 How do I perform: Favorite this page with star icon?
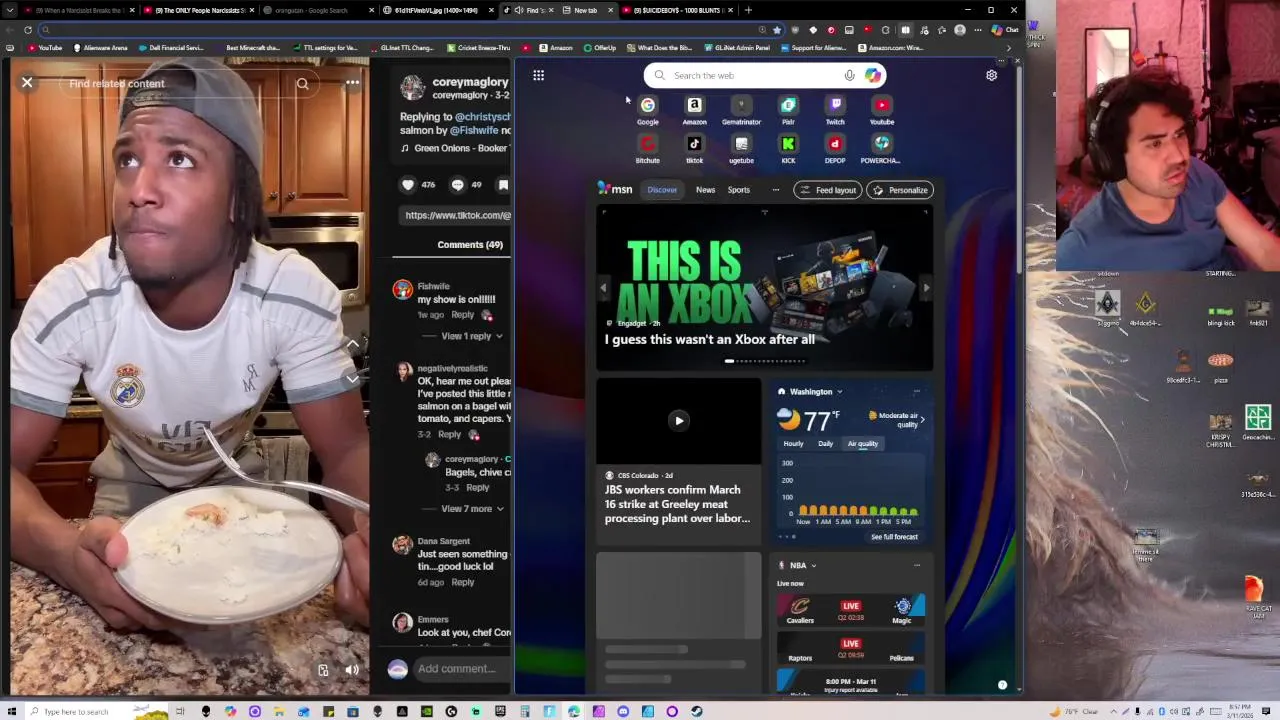[x=777, y=30]
